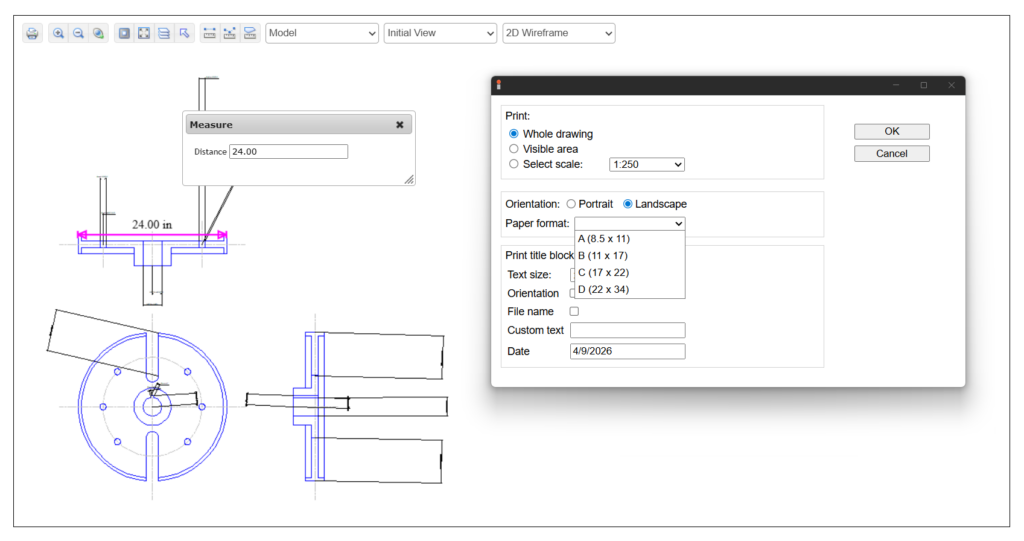Select the Whole drawing radio button
This screenshot has width=1024, height=541.
click(514, 134)
